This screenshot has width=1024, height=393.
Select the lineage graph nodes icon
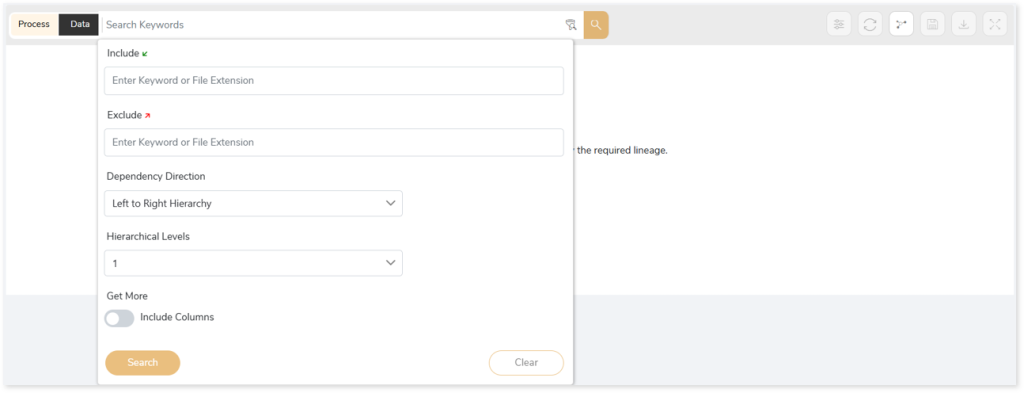tap(901, 25)
